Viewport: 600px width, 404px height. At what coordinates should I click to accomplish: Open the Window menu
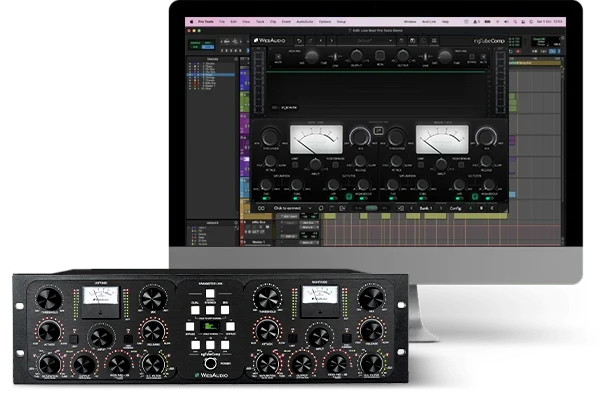click(410, 22)
